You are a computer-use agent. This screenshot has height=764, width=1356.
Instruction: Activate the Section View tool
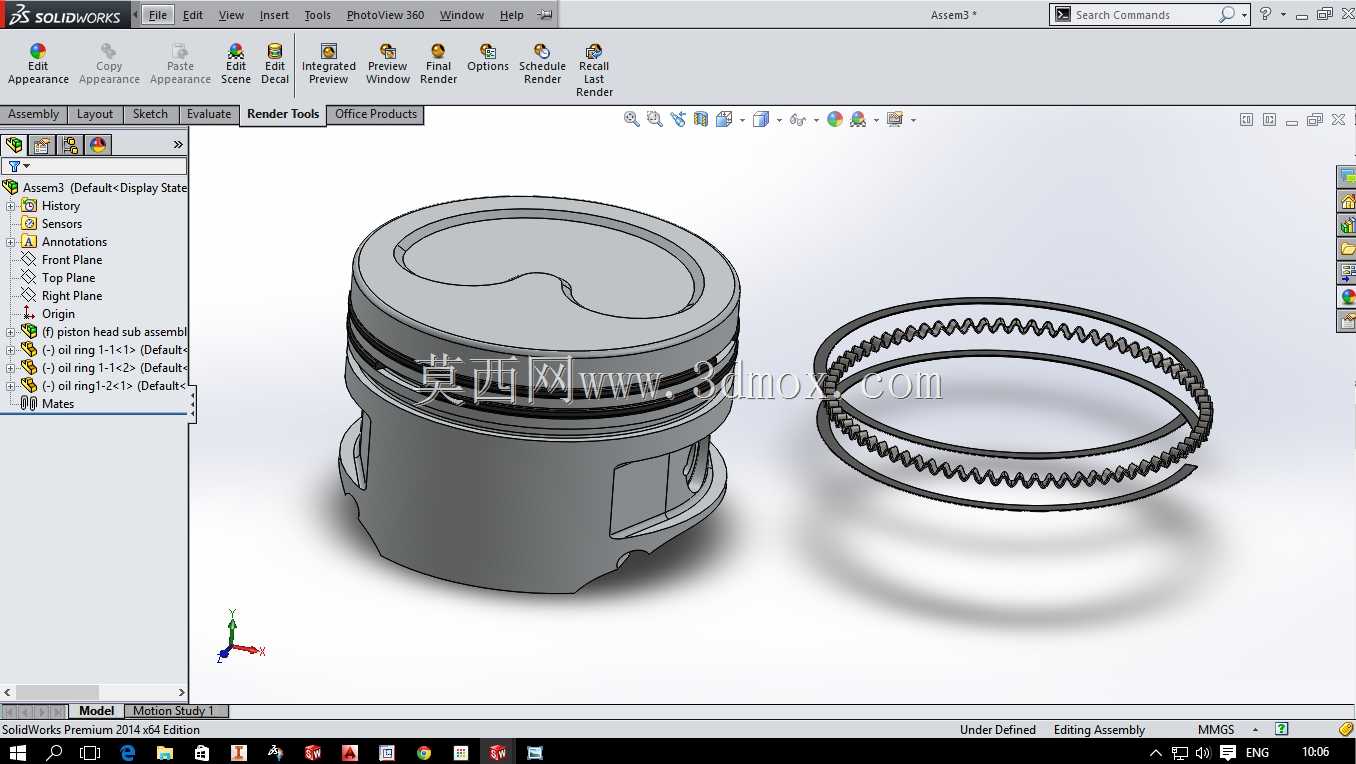click(x=701, y=119)
